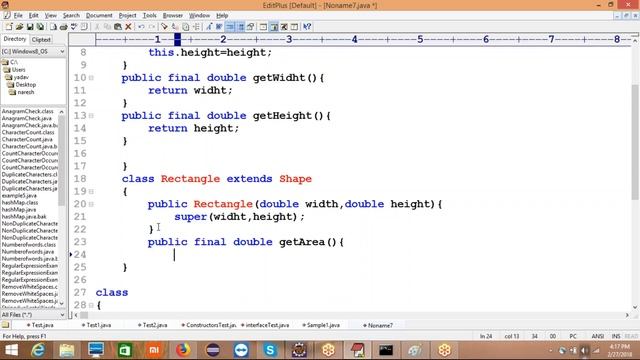This screenshot has height=360, width=640.
Task: Click the Find toolbar icon
Action: tap(164, 27)
